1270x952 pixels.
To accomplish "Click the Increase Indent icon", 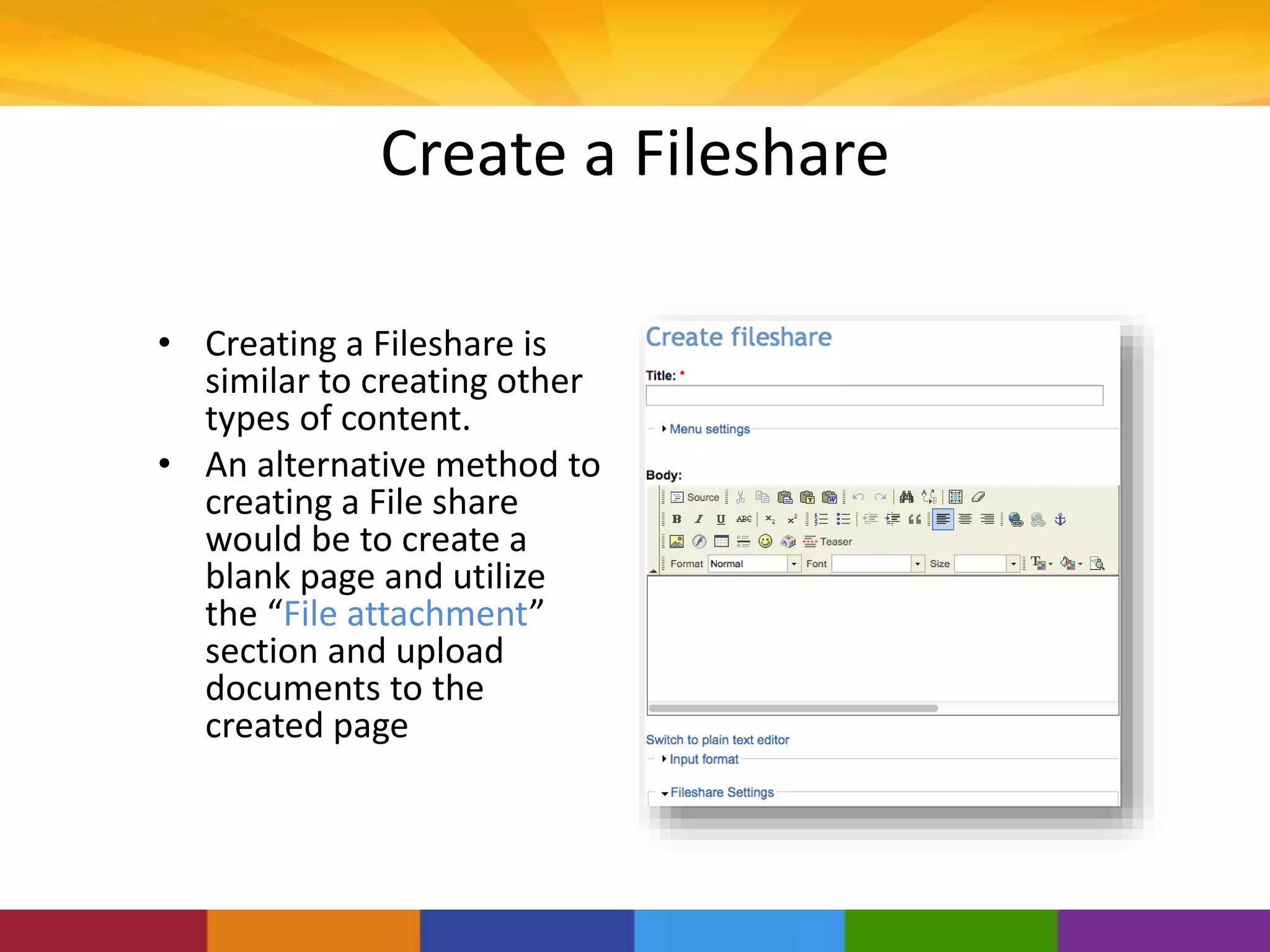I will coord(893,519).
